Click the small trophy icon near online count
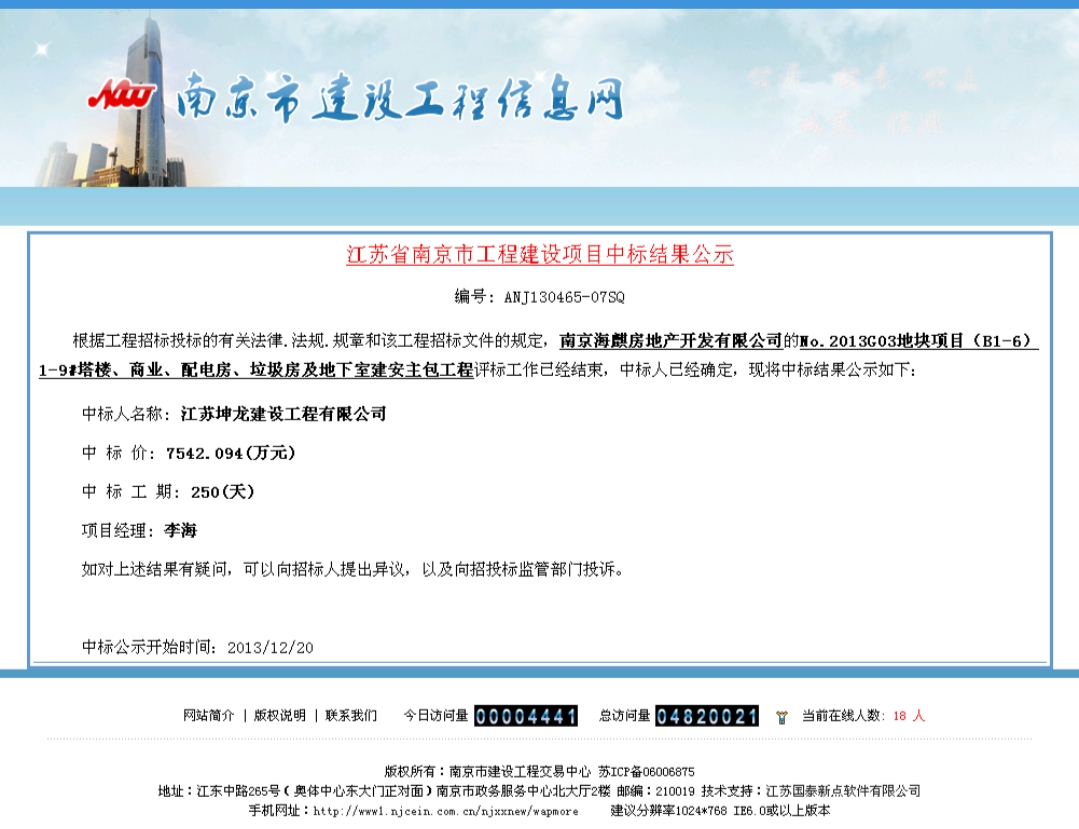The image size is (1079, 829). point(781,717)
